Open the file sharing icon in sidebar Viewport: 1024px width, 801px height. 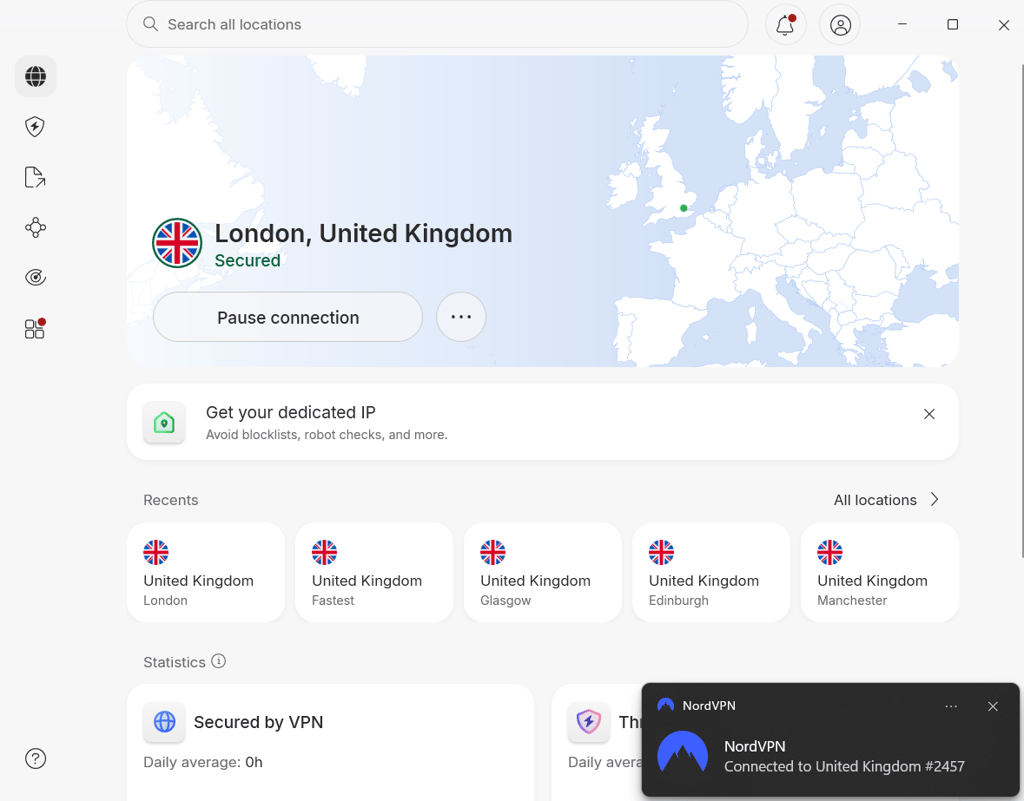pyautogui.click(x=35, y=177)
